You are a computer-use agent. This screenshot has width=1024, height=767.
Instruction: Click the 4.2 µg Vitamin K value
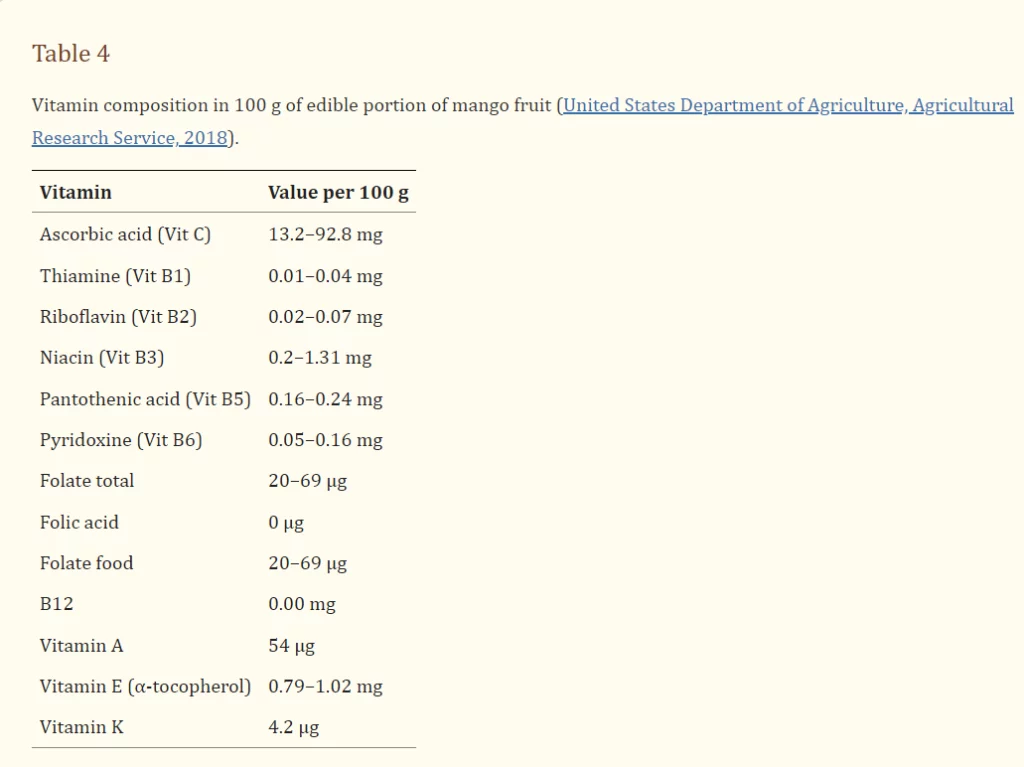click(293, 727)
